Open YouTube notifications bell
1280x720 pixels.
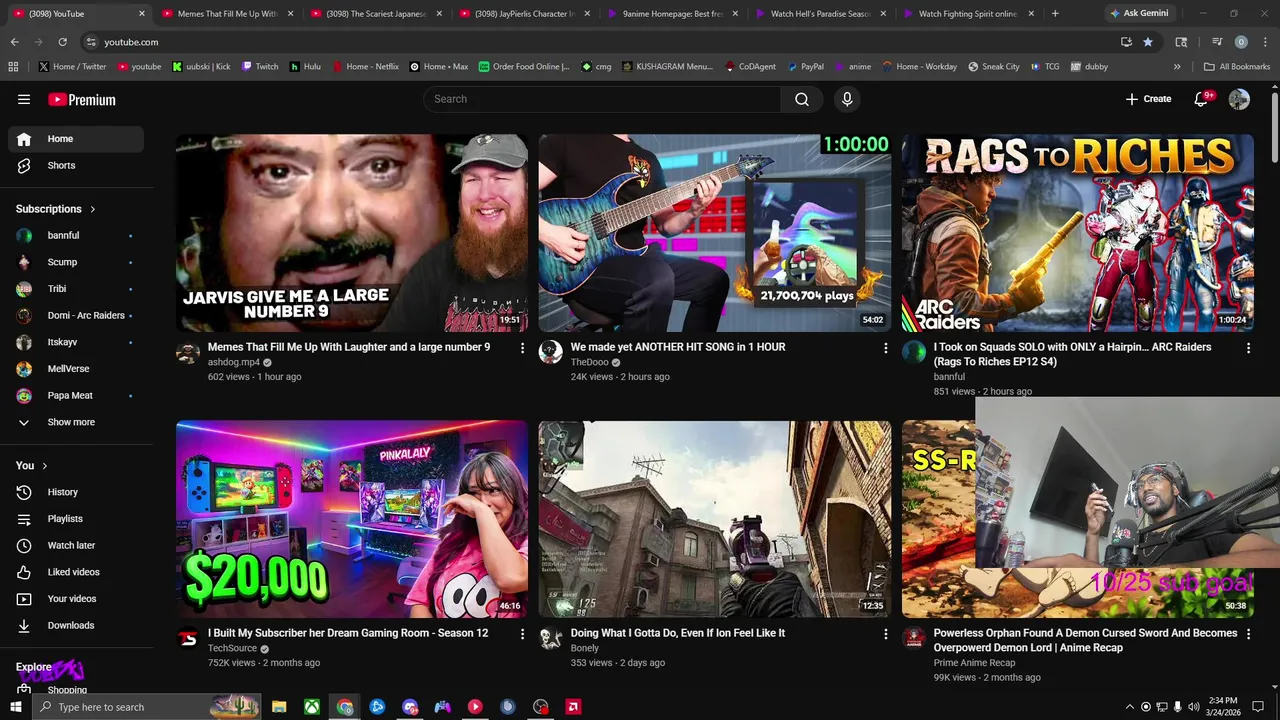point(1203,99)
